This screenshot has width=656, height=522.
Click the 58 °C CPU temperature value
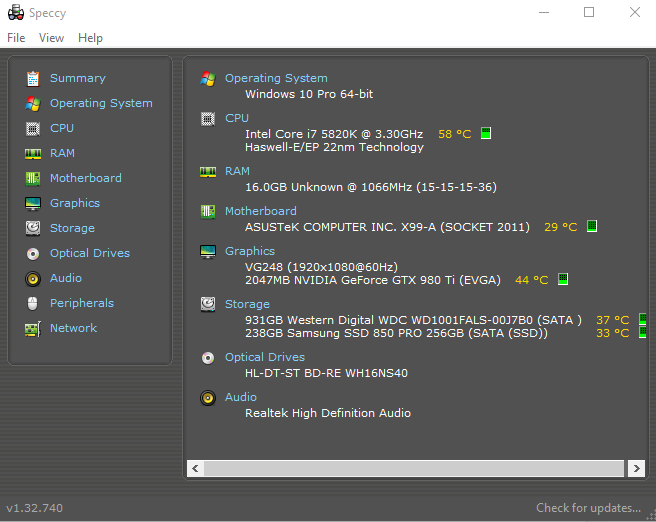click(x=455, y=134)
